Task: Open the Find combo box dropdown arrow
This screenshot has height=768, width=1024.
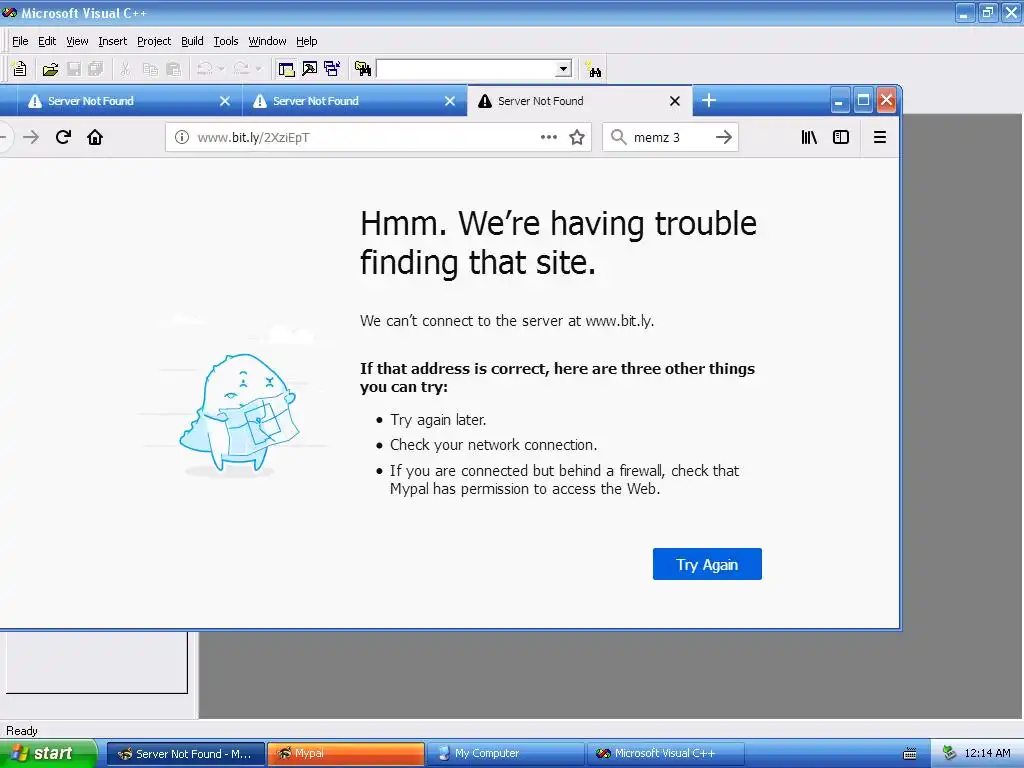Action: pos(564,69)
